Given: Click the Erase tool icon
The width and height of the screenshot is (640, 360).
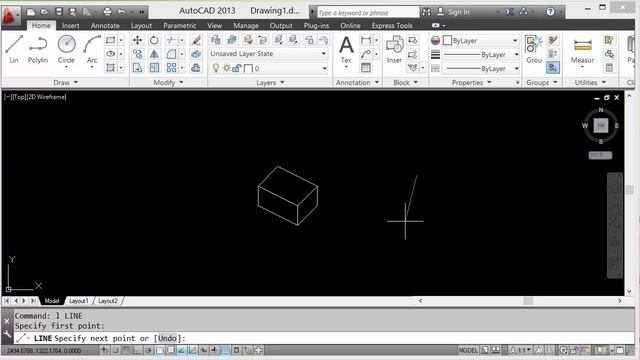Looking at the screenshot, I should click(196, 40).
